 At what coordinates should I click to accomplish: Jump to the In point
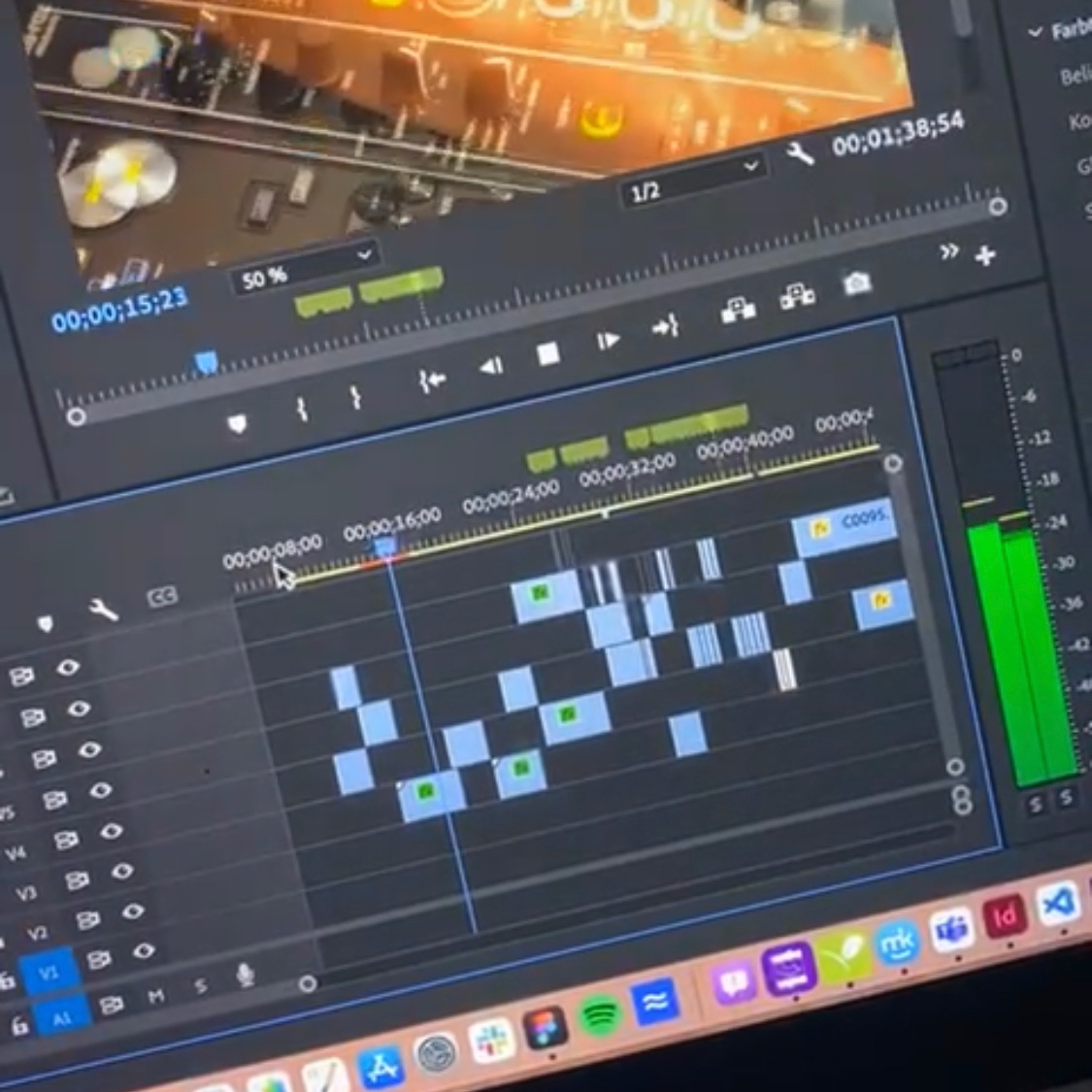[432, 381]
